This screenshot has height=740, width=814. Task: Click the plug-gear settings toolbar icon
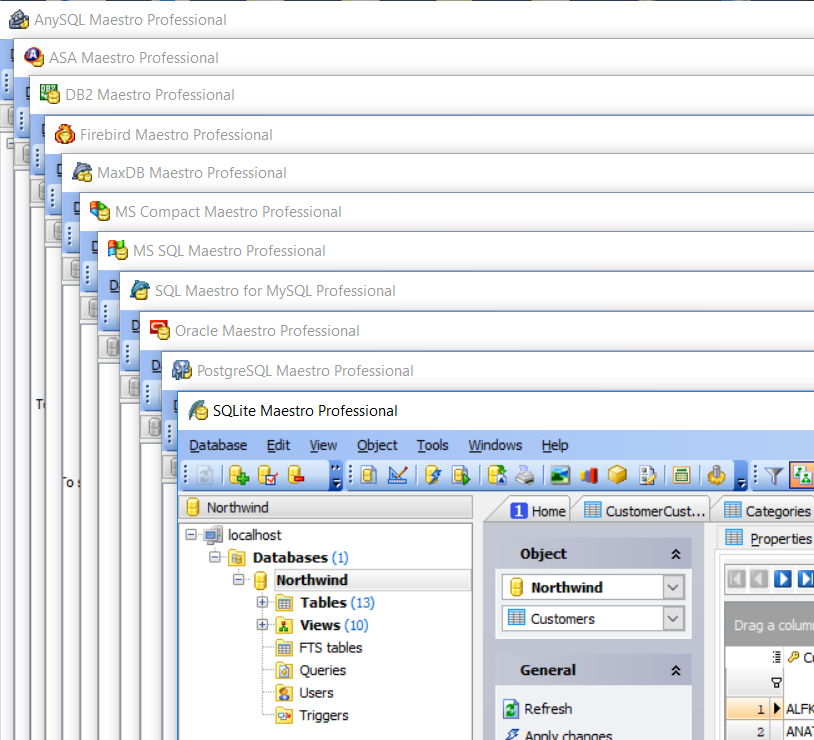pos(716,475)
